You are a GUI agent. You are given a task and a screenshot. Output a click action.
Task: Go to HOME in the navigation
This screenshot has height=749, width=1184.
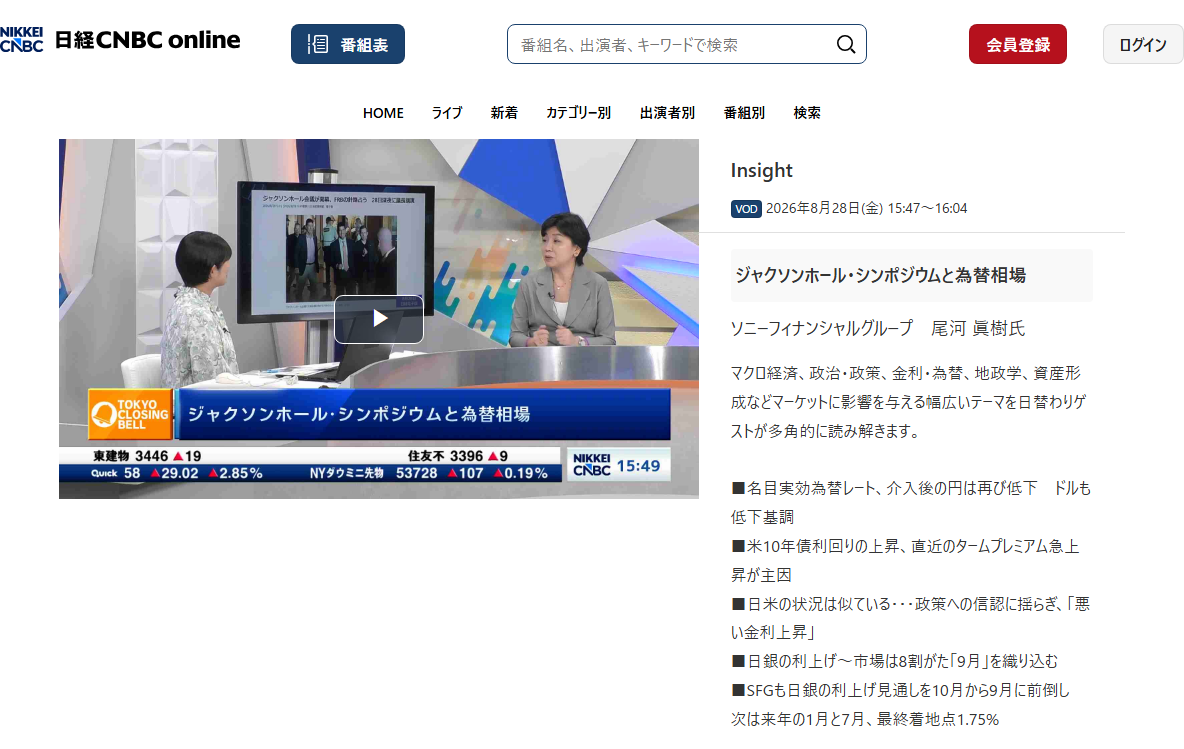[x=383, y=113]
